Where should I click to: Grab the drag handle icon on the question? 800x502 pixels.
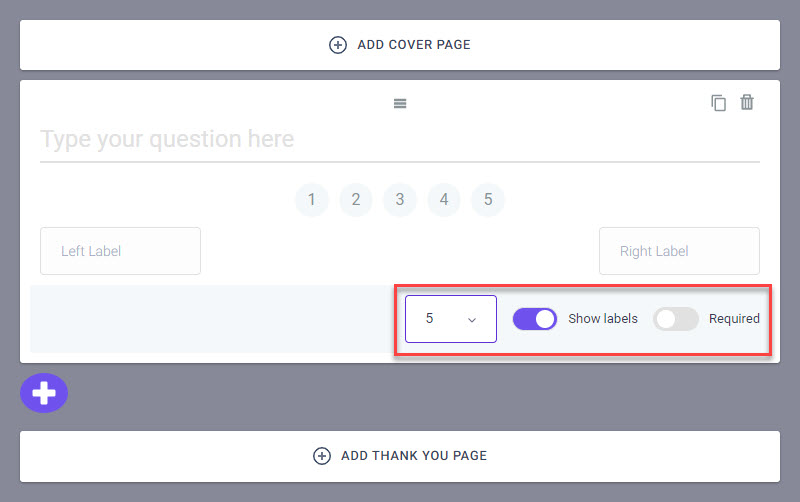400,104
